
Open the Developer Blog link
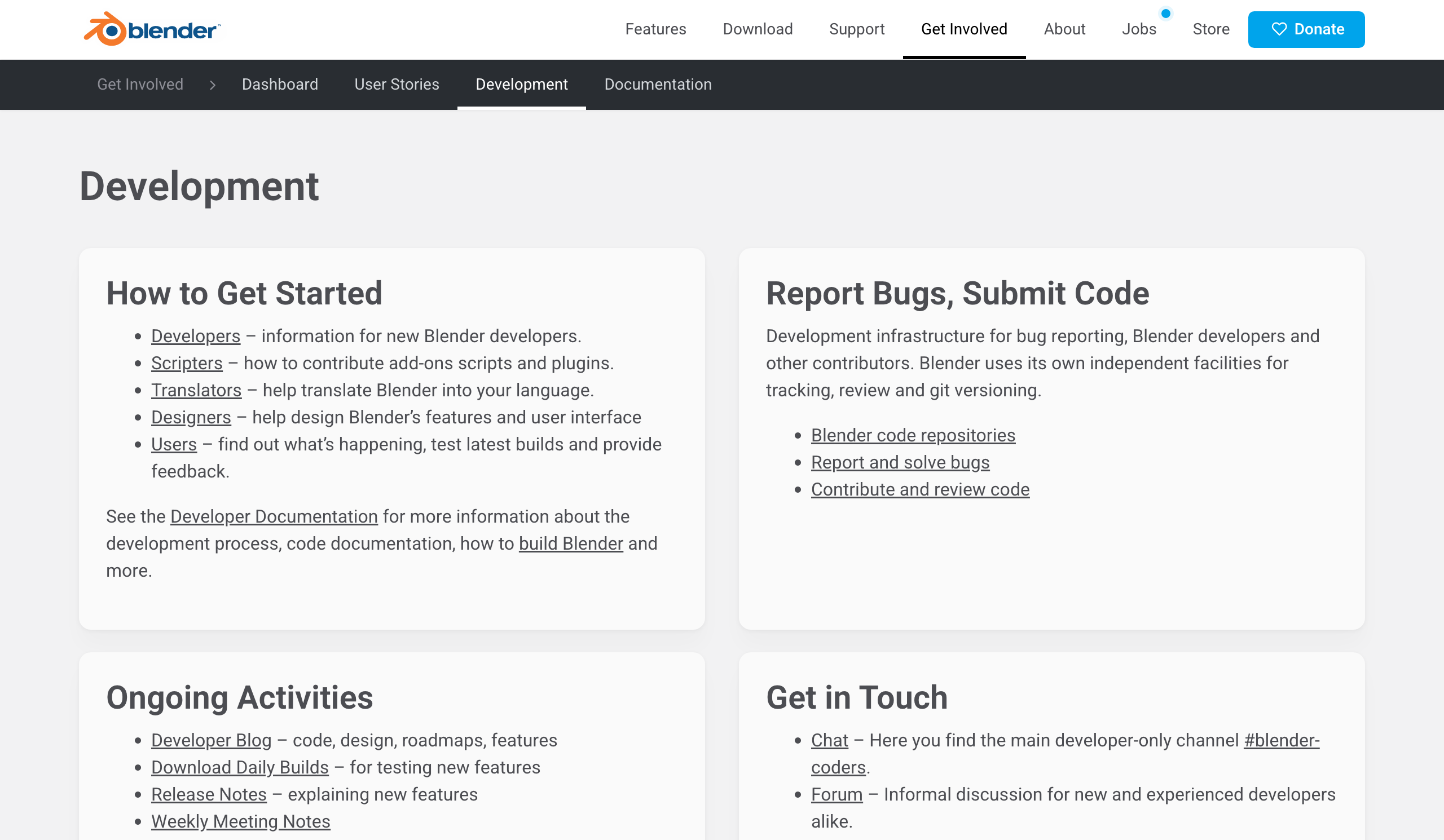pyautogui.click(x=211, y=740)
